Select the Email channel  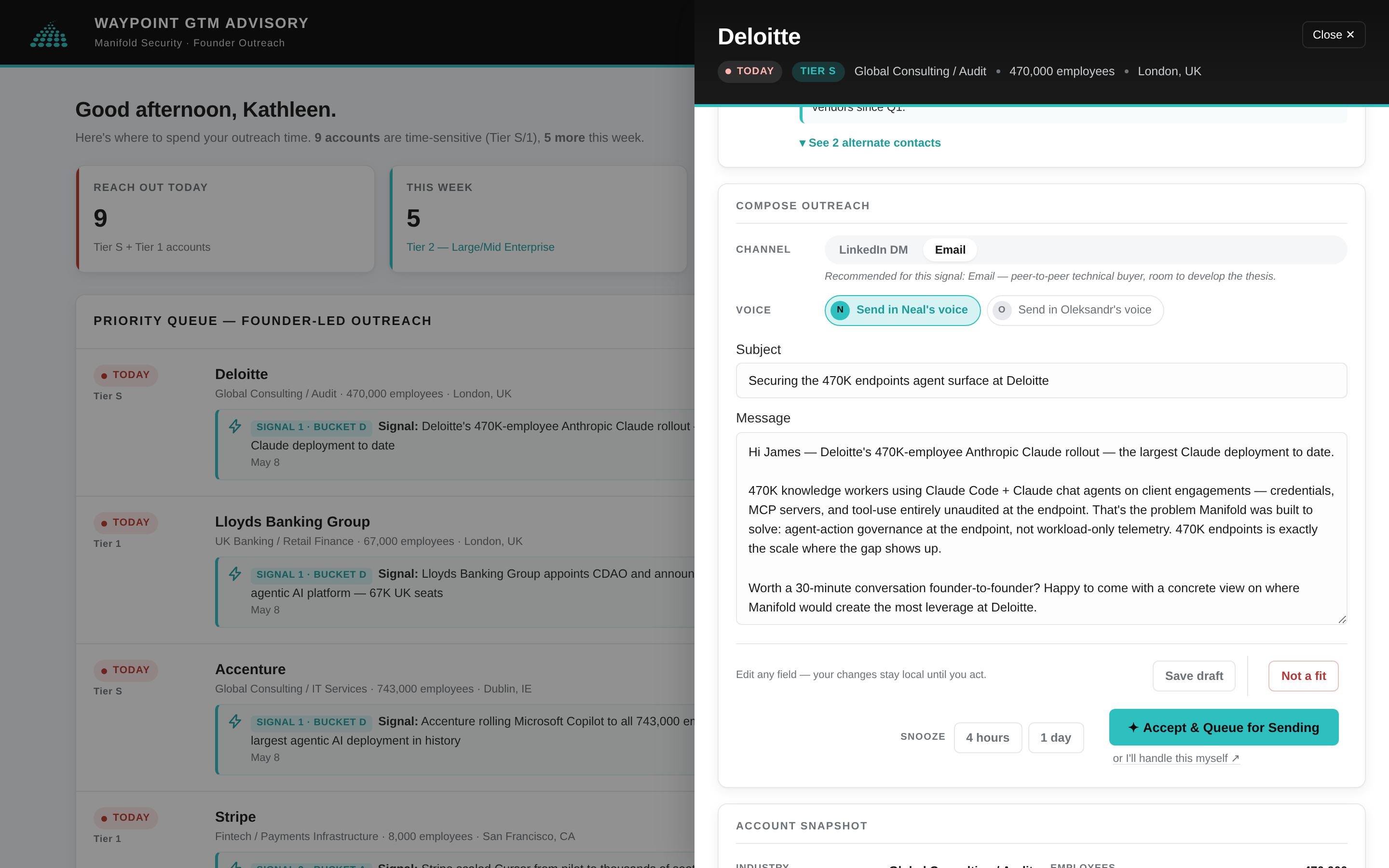pos(950,250)
